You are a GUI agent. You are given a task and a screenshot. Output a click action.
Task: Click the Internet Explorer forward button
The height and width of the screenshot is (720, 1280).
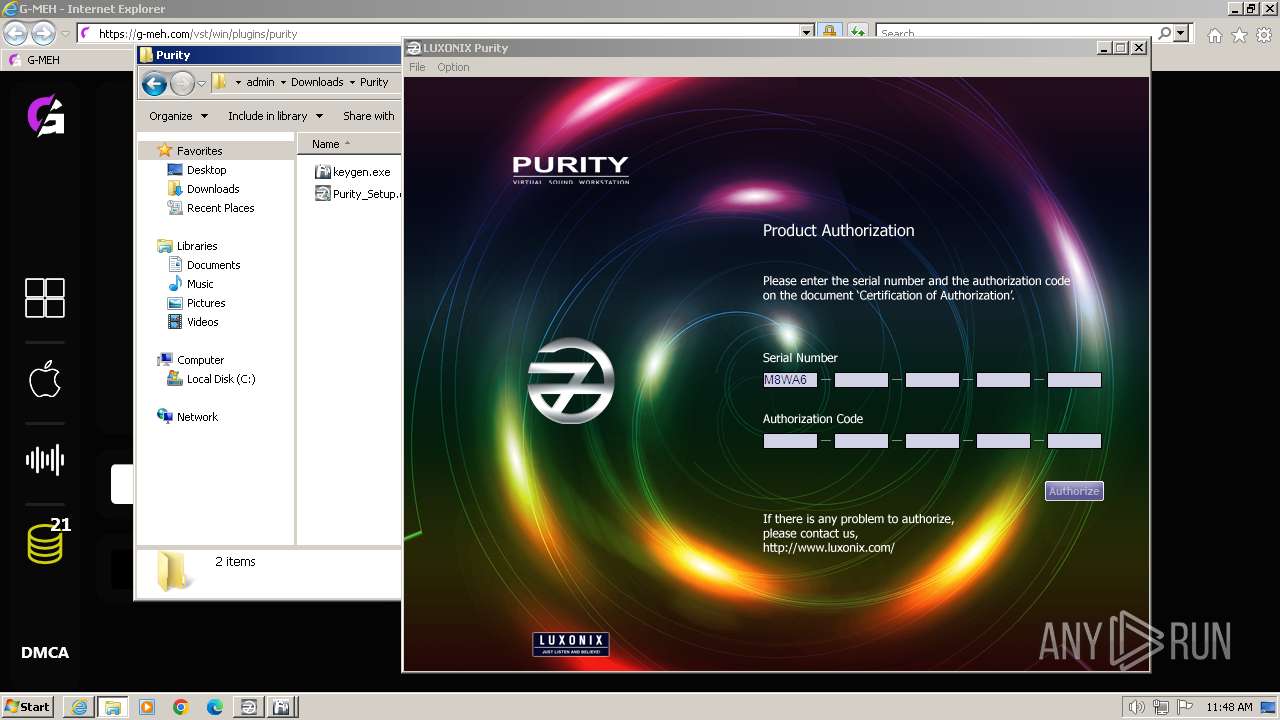point(43,33)
